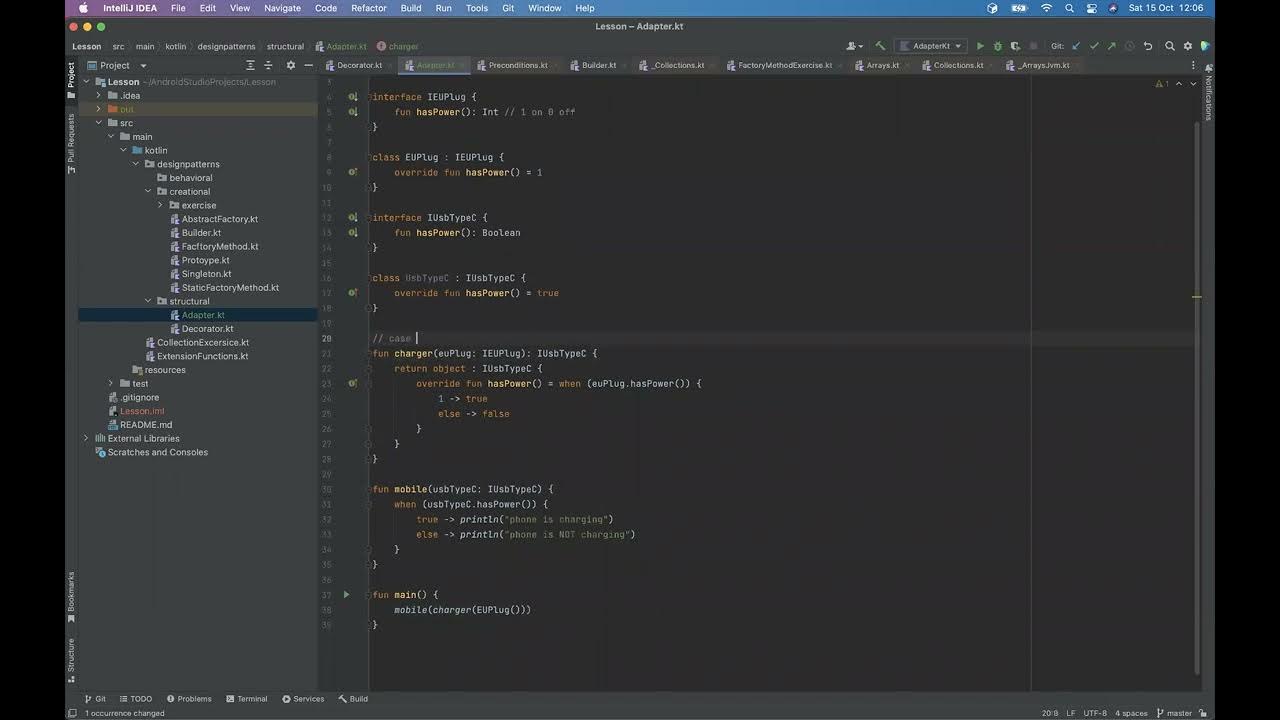Toggle the Pull Requests side panel
Screen dimensions: 1280x720
(71, 143)
